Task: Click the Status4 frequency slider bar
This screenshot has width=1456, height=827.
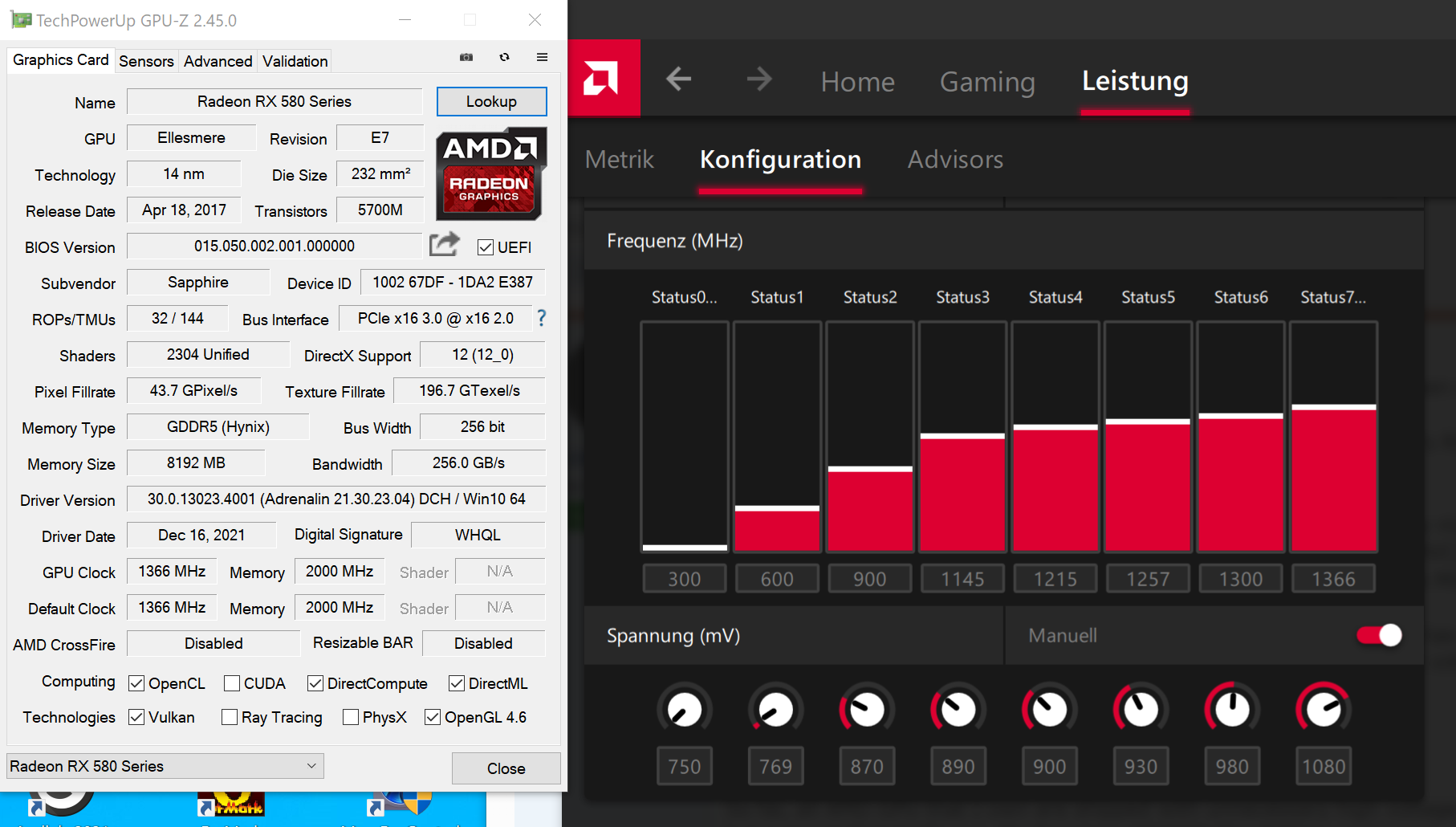Action: point(1055,437)
